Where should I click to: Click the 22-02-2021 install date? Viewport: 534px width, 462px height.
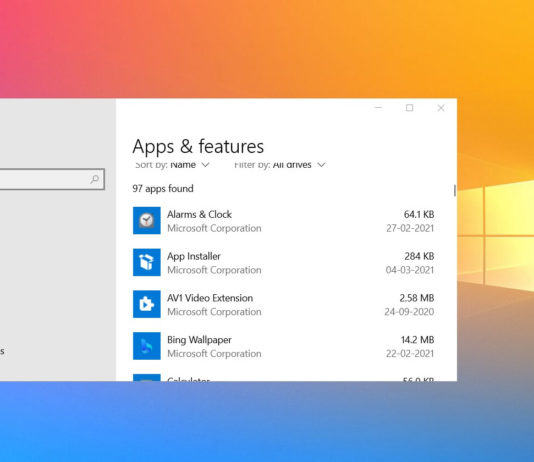[410, 354]
